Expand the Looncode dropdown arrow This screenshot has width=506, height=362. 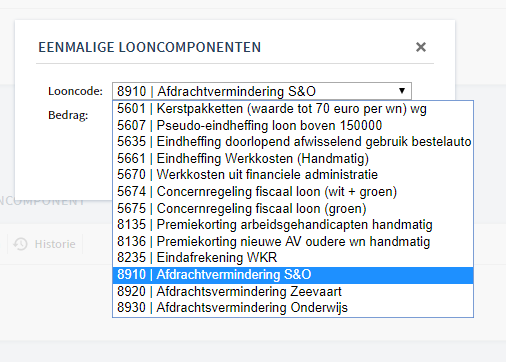(402, 91)
